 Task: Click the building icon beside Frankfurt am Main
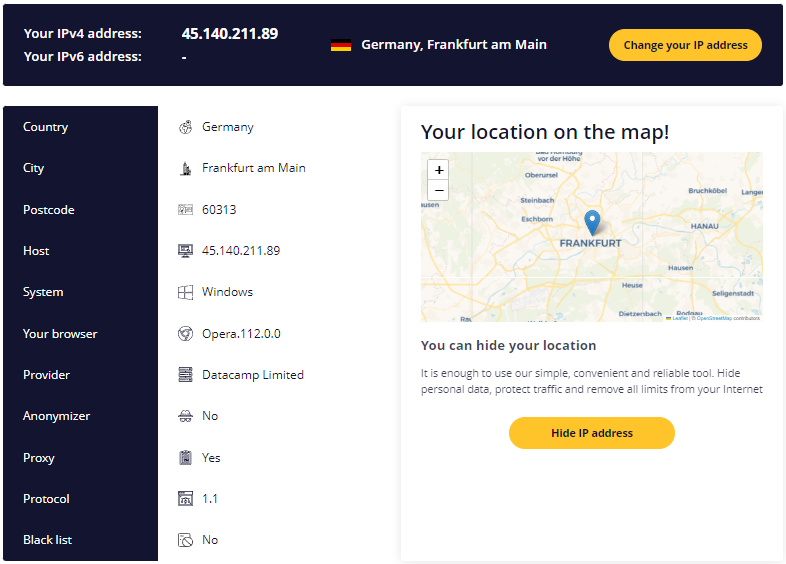point(185,168)
